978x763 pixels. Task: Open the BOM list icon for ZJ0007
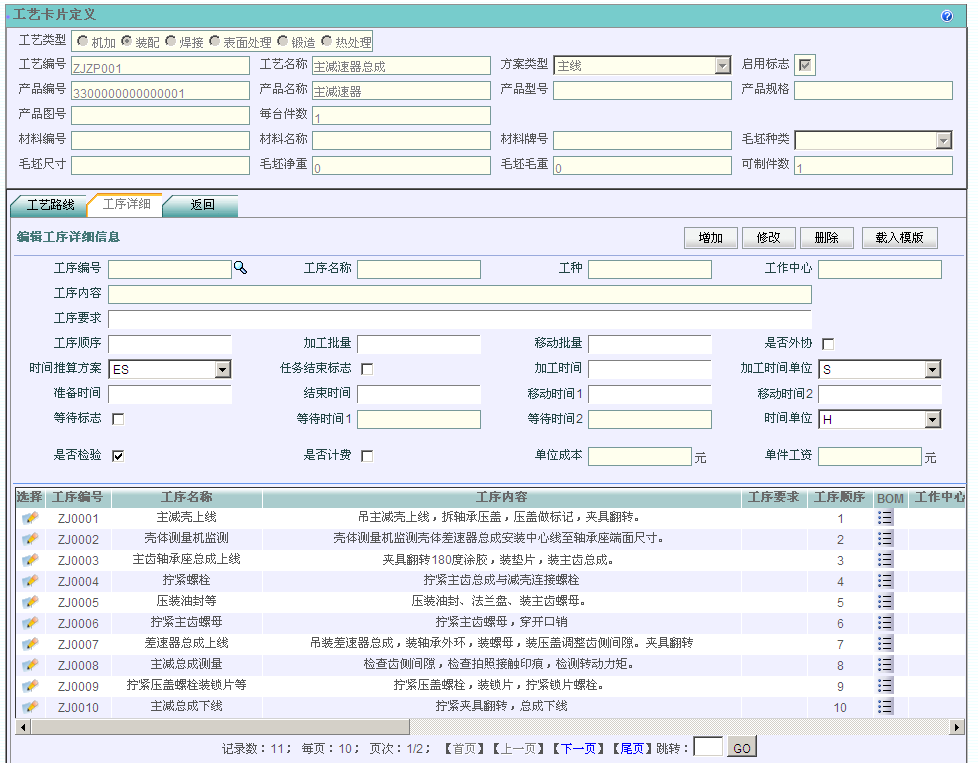coord(885,644)
